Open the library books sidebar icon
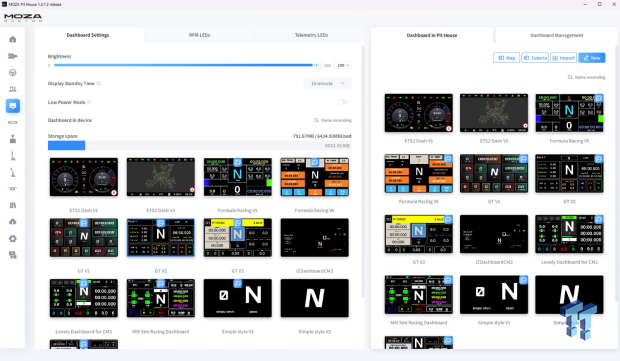This screenshot has width=620, height=361. (x=13, y=205)
